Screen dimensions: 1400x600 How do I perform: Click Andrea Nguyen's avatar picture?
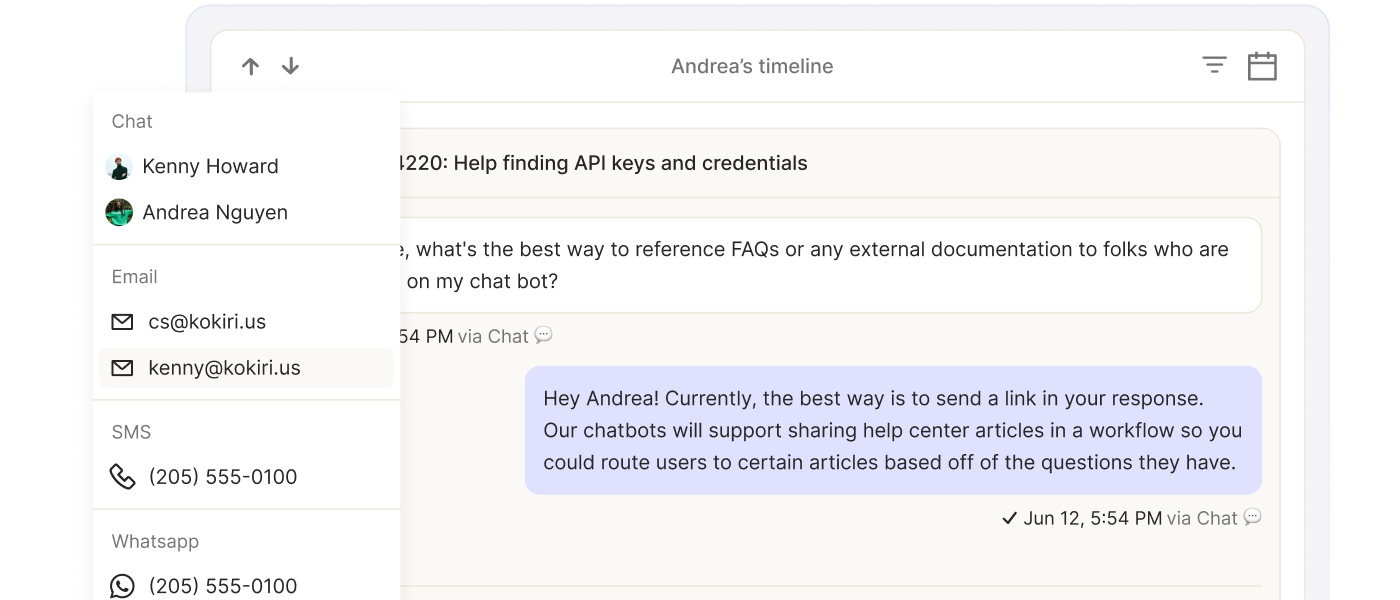pyautogui.click(x=119, y=212)
